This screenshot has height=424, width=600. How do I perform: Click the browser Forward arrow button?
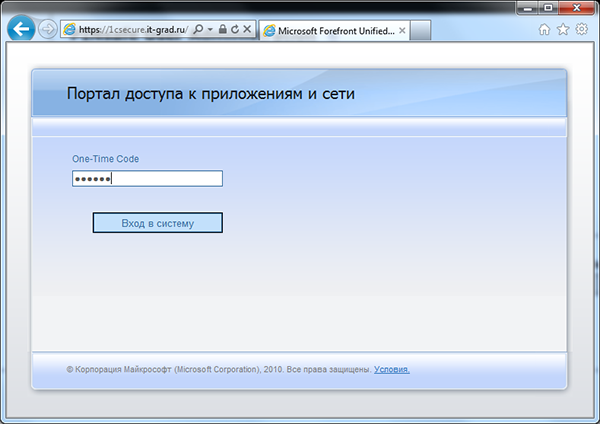[48, 29]
